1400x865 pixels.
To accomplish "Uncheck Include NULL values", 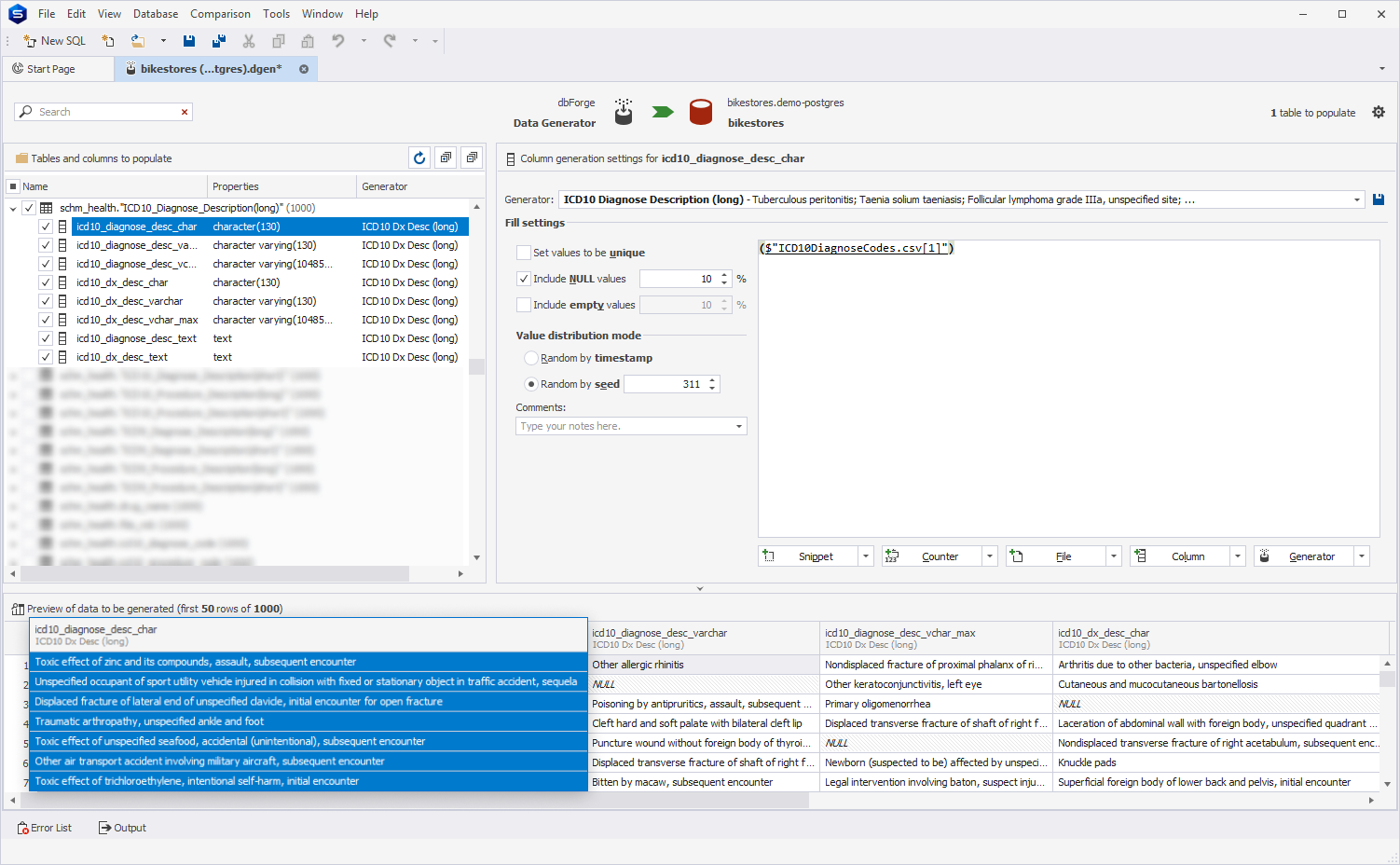I will (x=524, y=279).
